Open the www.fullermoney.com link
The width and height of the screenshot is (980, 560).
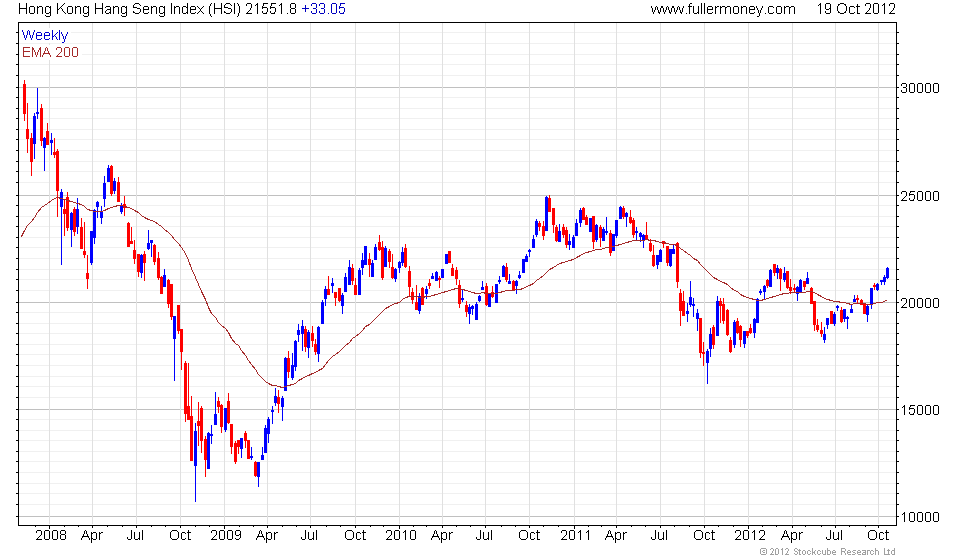[722, 9]
